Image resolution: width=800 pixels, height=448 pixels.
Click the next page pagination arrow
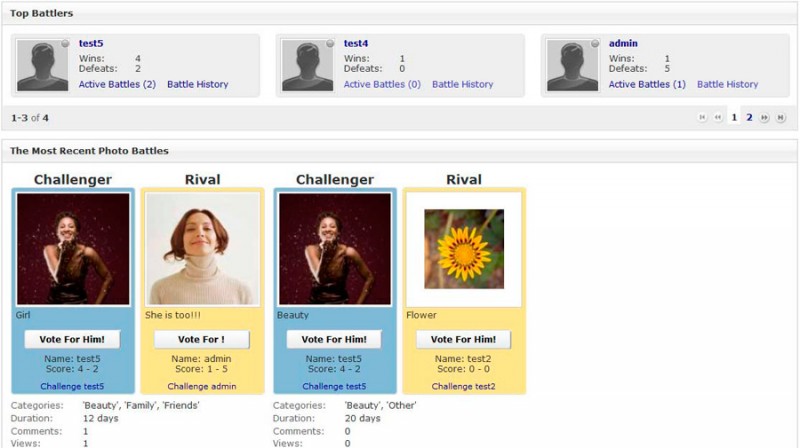764,117
